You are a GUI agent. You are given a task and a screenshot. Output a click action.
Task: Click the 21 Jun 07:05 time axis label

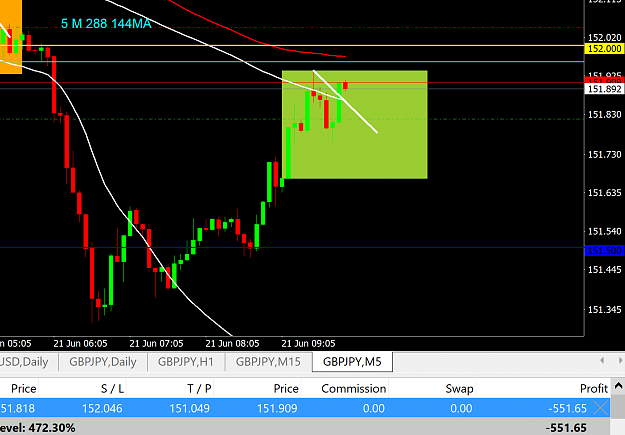pos(156,343)
